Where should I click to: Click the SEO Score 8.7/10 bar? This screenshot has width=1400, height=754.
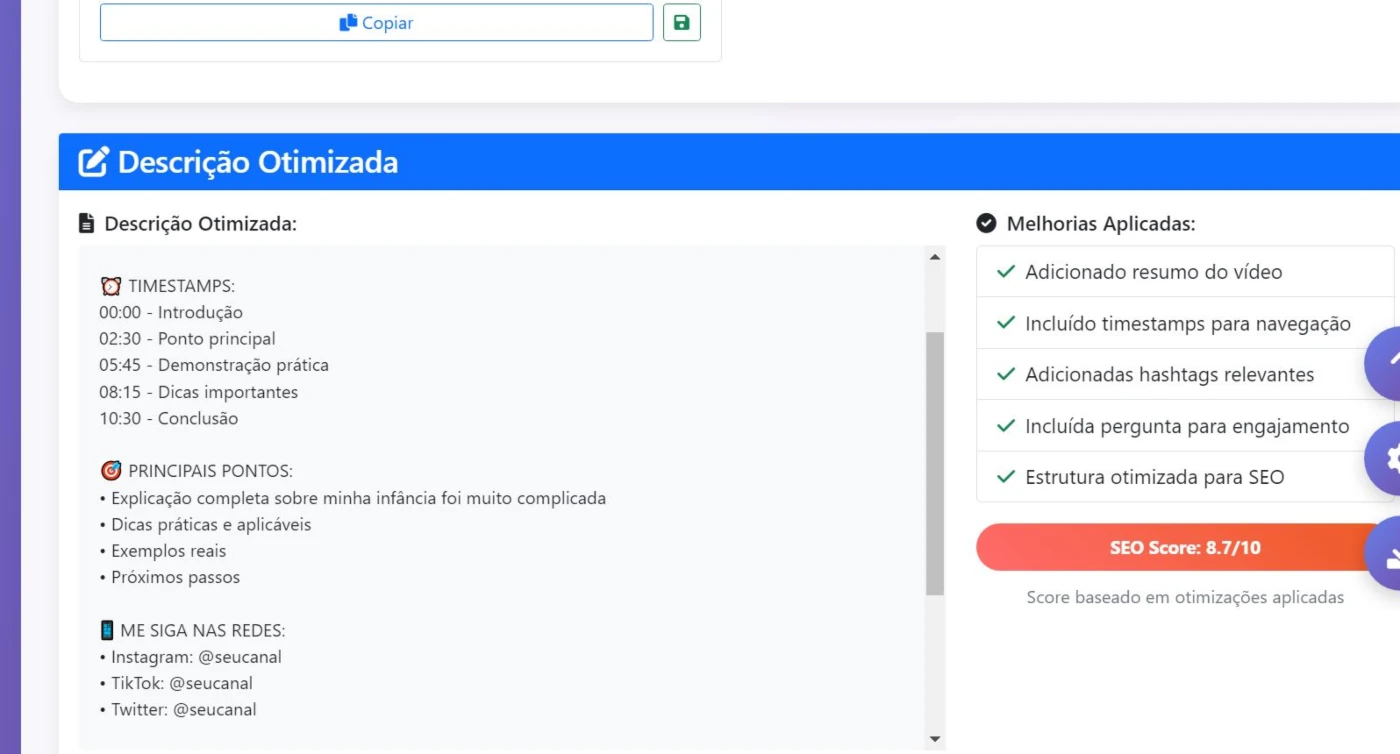click(x=1185, y=547)
